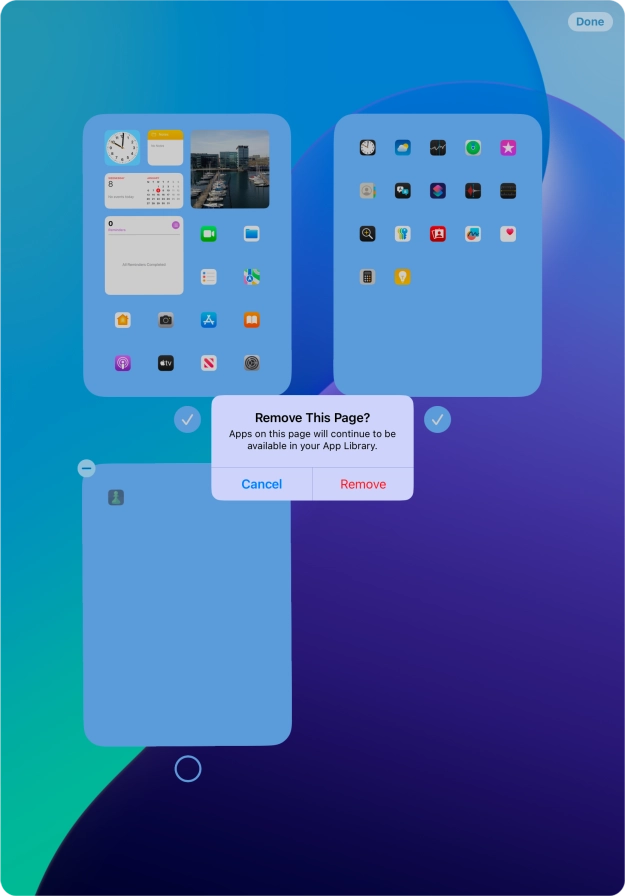
Task: Tap the marina photo widget
Action: point(230,169)
